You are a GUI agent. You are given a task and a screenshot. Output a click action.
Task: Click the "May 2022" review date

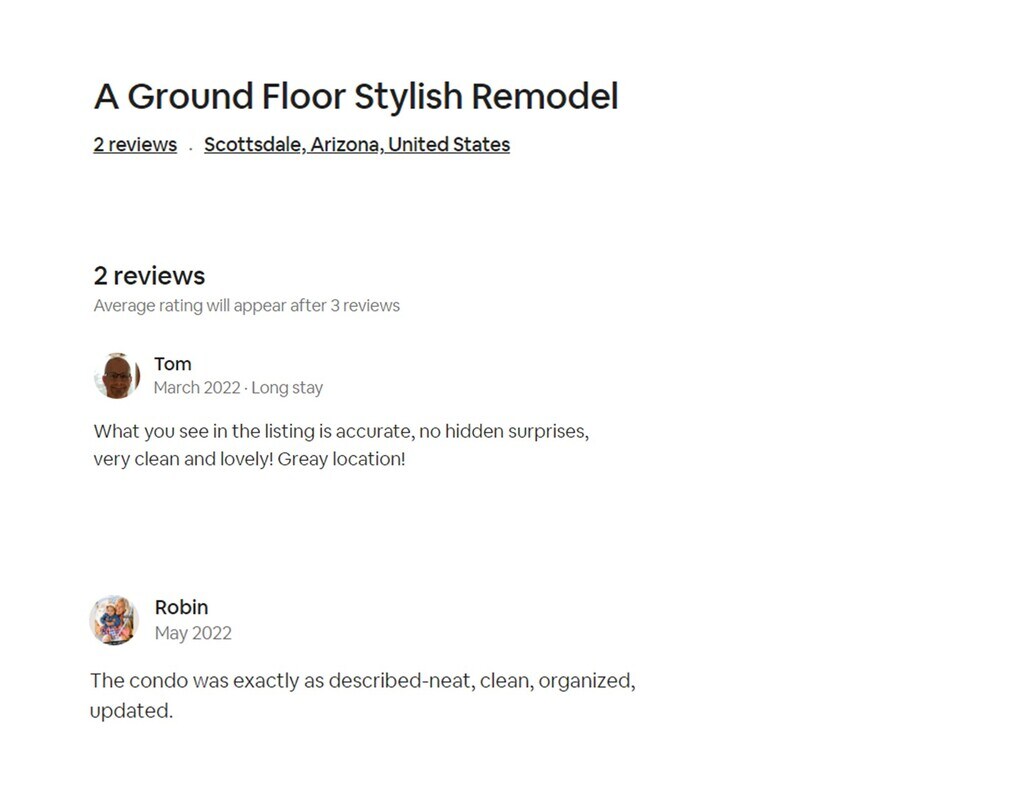point(193,633)
